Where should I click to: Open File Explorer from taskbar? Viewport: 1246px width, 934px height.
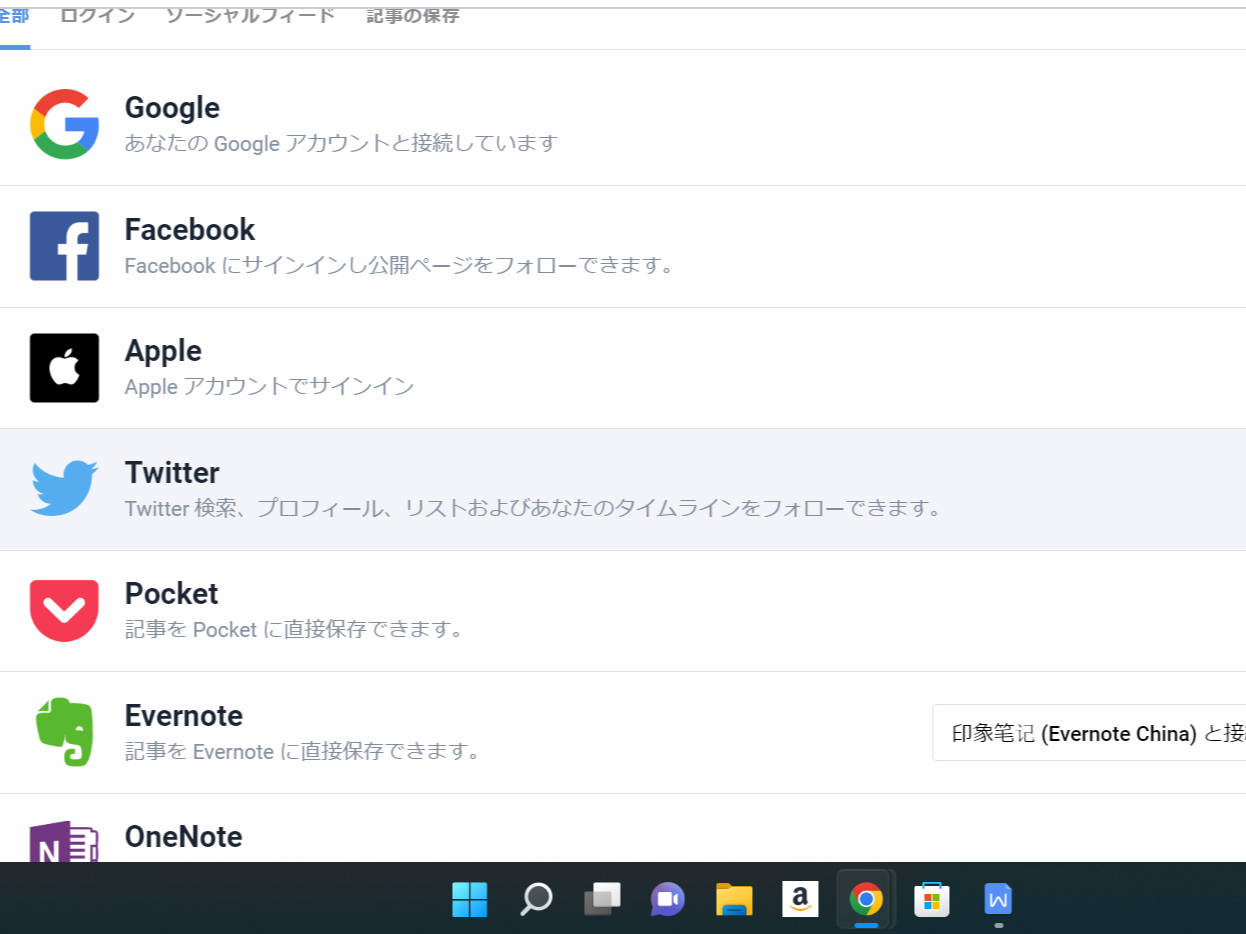(x=734, y=899)
